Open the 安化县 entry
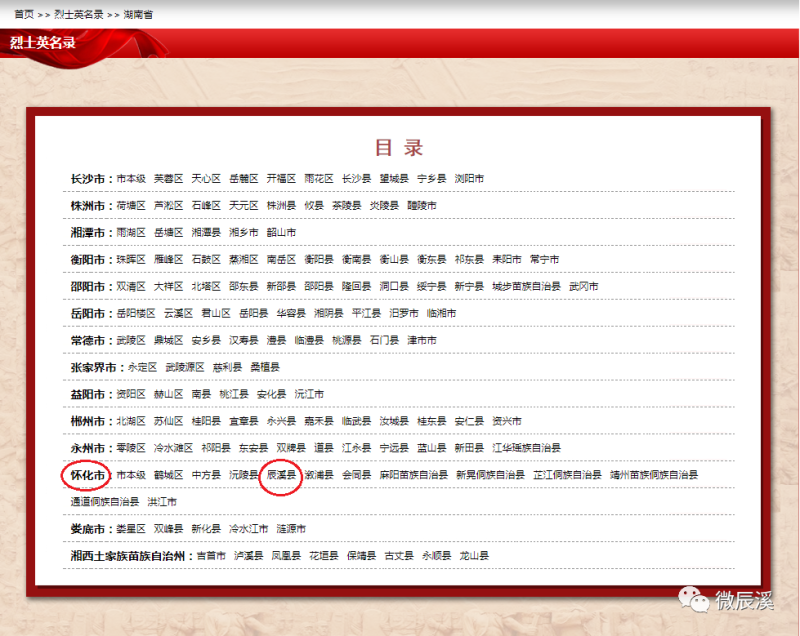Image resolution: width=800 pixels, height=636 pixels. pos(271,394)
